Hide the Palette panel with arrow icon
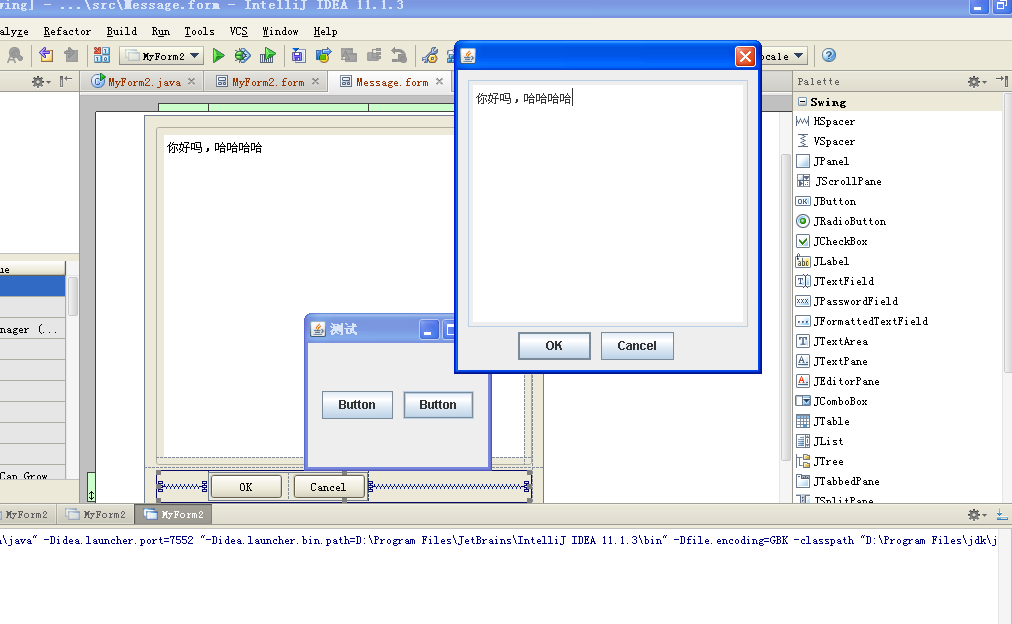 pyautogui.click(x=1002, y=81)
